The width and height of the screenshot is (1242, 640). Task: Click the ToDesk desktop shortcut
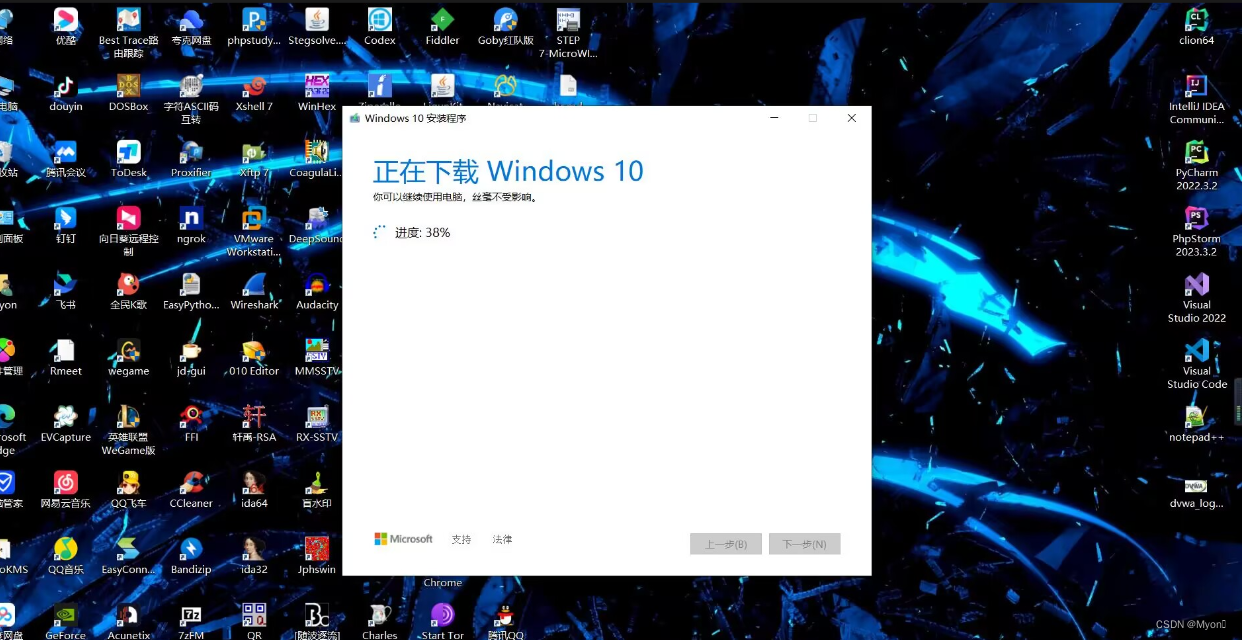pos(129,159)
